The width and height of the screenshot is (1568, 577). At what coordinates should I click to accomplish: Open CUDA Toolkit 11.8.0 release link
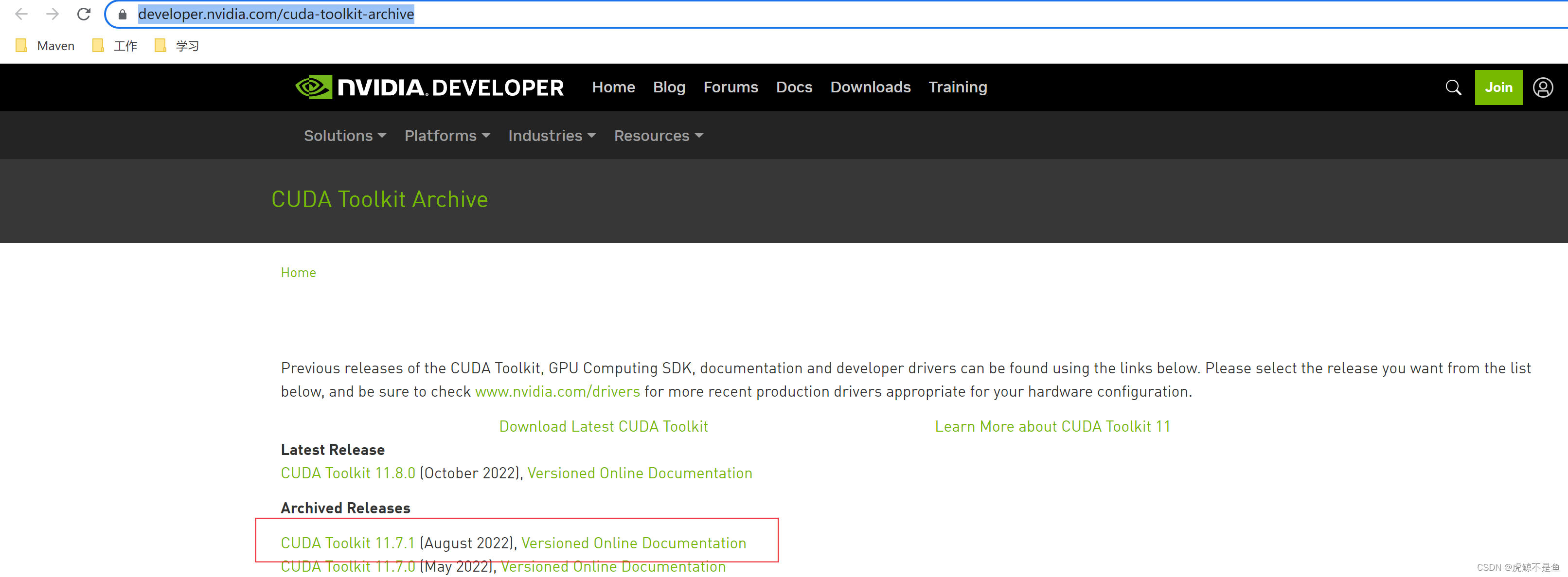tap(348, 473)
